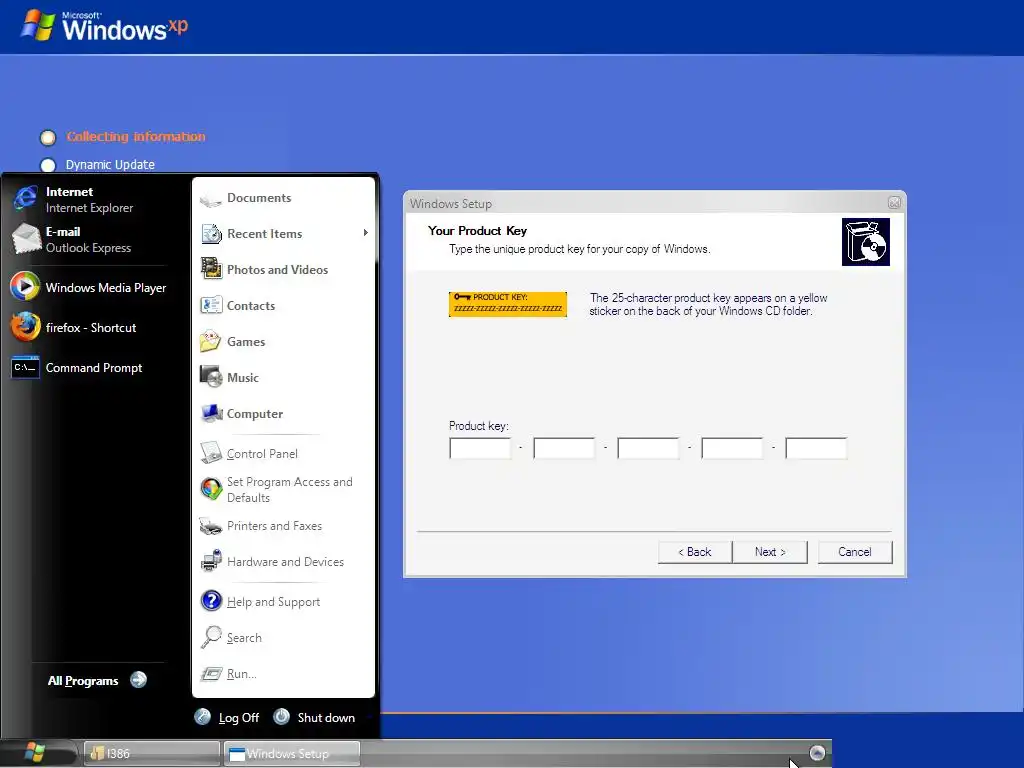This screenshot has width=1024, height=768.
Task: Click the Collecting information step bullet
Action: click(48, 137)
